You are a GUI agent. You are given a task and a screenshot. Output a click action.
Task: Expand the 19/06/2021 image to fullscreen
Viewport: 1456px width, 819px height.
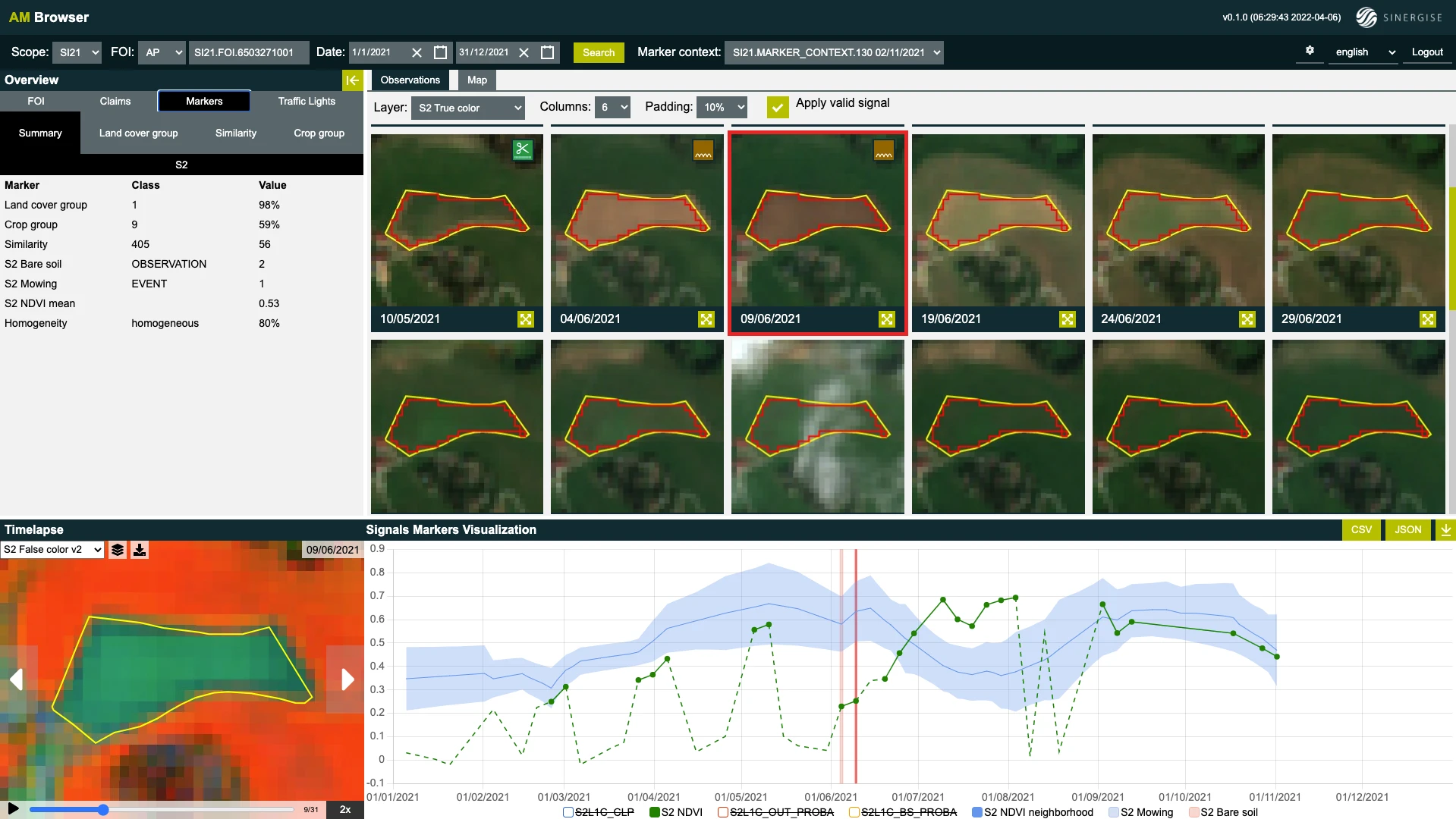pyautogui.click(x=1067, y=319)
